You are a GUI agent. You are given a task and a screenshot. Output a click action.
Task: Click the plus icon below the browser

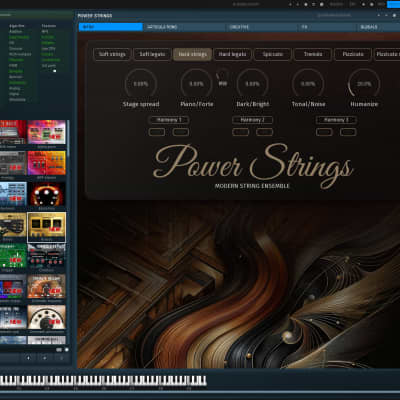point(45,358)
